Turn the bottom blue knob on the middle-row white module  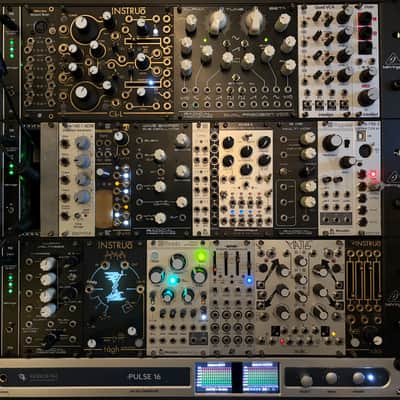83,197
